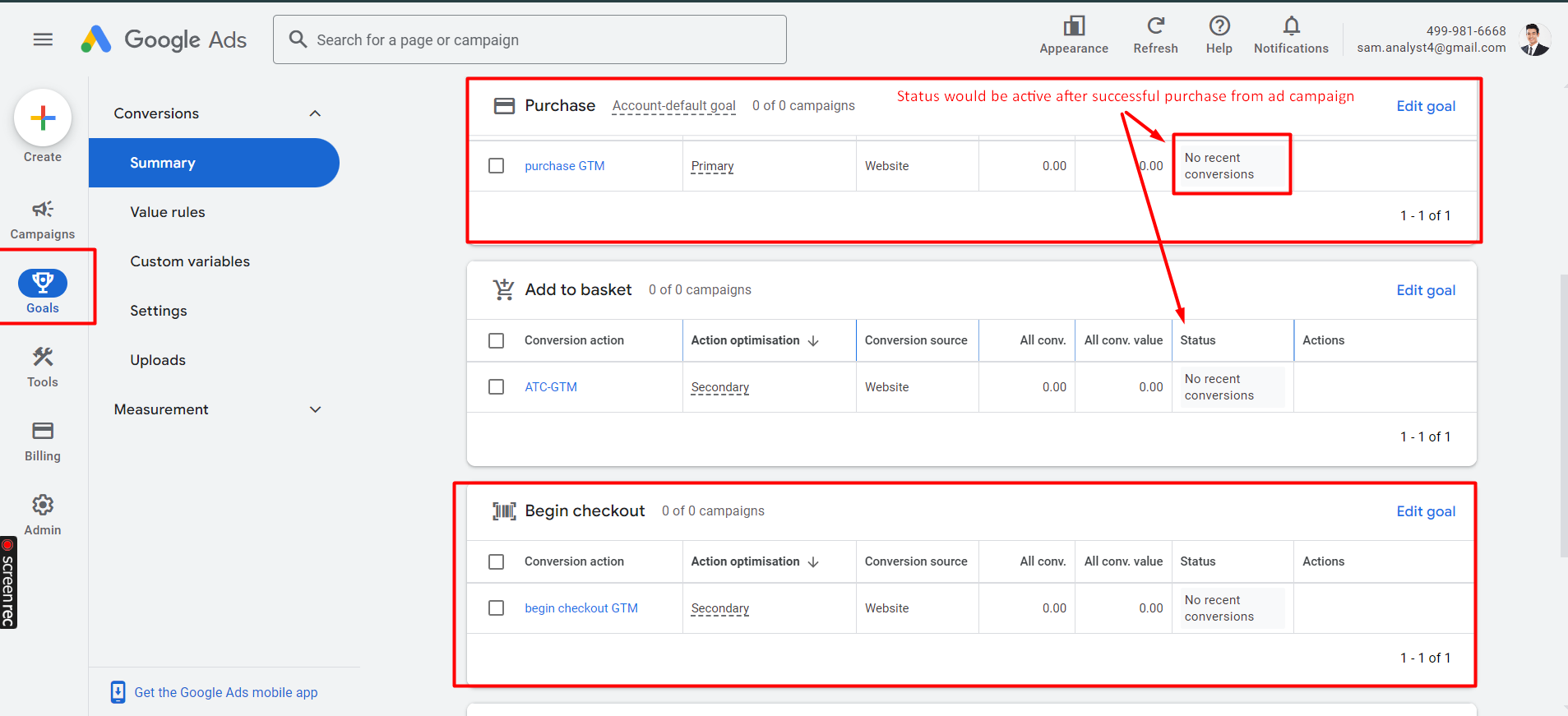Open Value rules
This screenshot has width=1568, height=716.
click(168, 212)
